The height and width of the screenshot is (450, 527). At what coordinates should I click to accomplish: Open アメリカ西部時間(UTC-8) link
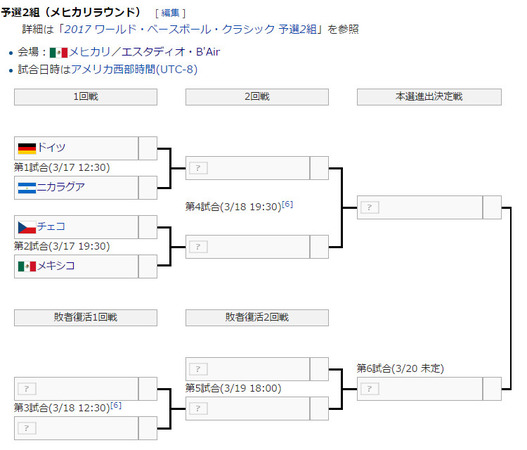(134, 70)
